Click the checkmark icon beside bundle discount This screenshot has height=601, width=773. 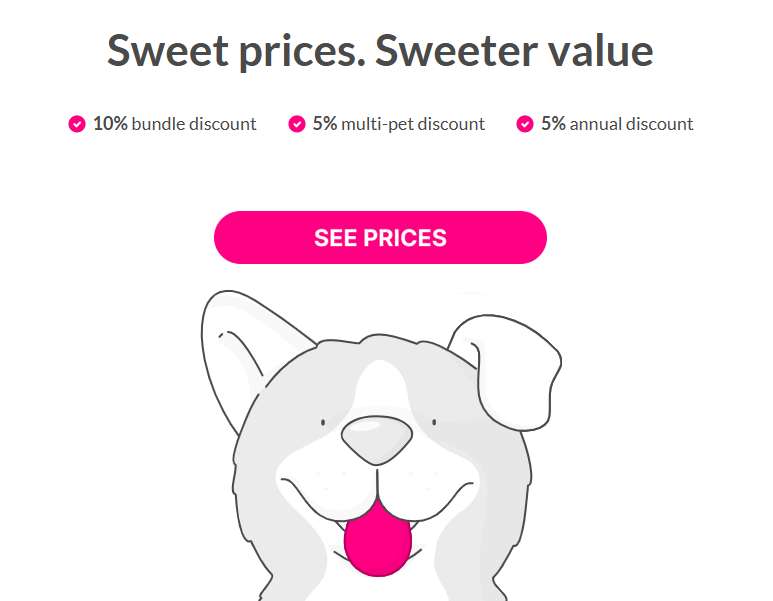click(77, 124)
